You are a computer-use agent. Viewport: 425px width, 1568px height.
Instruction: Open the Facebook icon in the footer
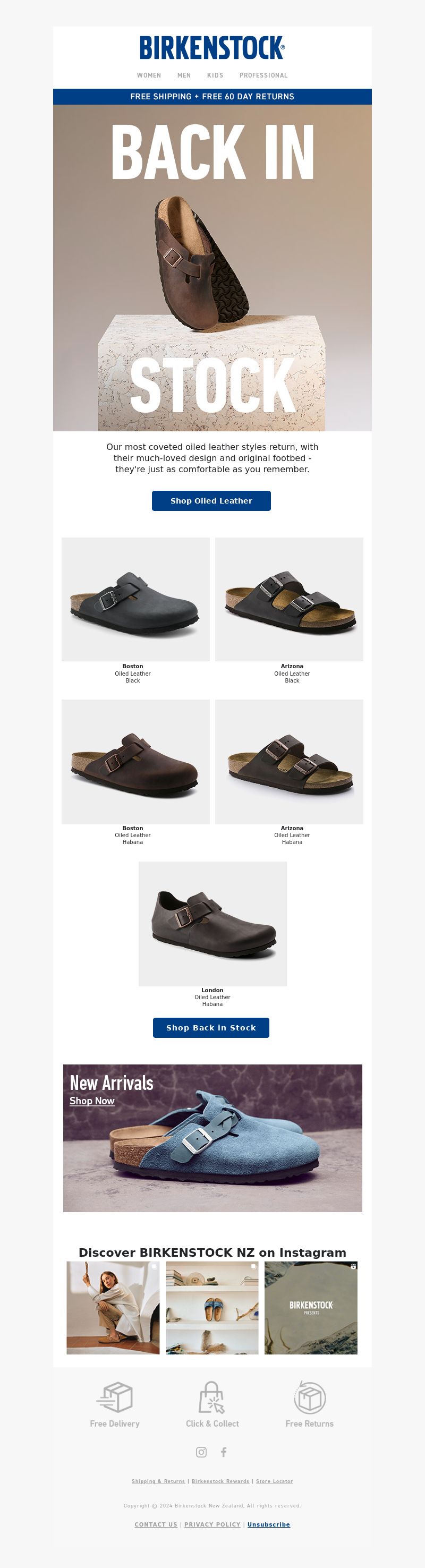click(224, 1452)
